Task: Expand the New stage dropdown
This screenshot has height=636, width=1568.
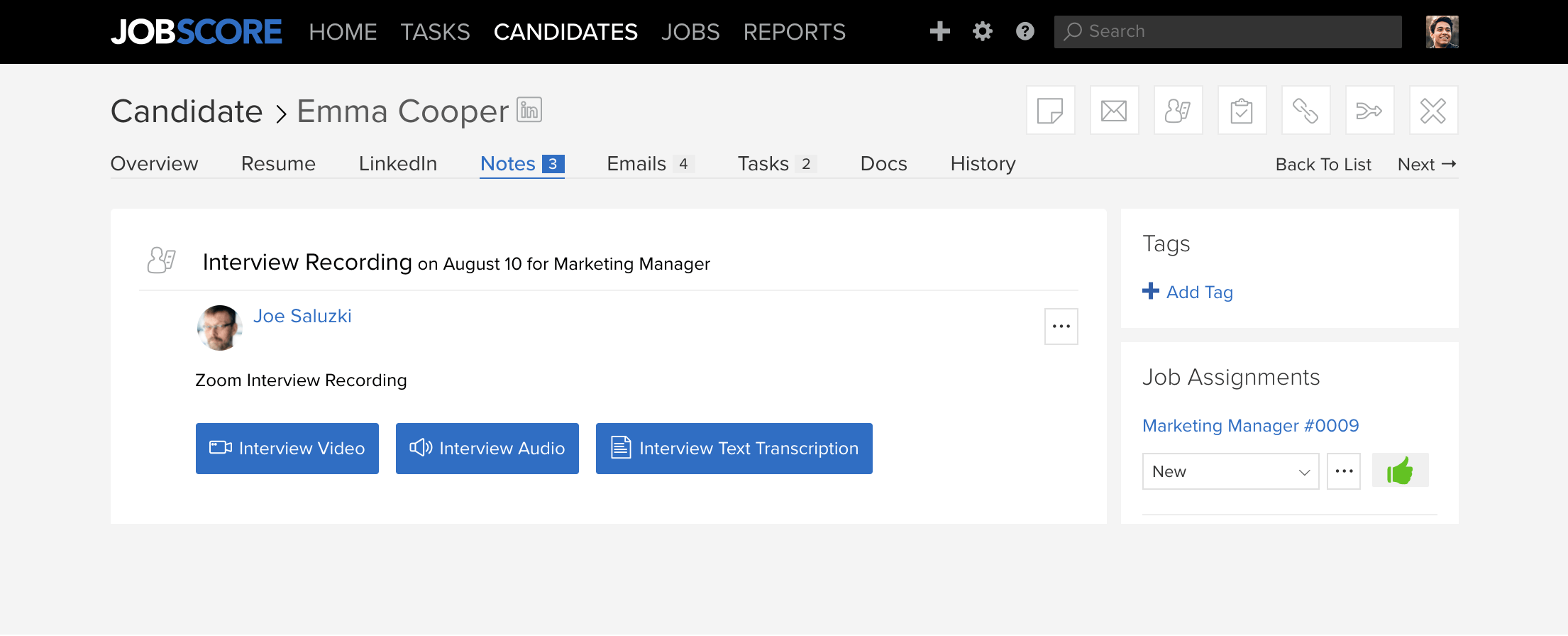Action: point(1231,471)
